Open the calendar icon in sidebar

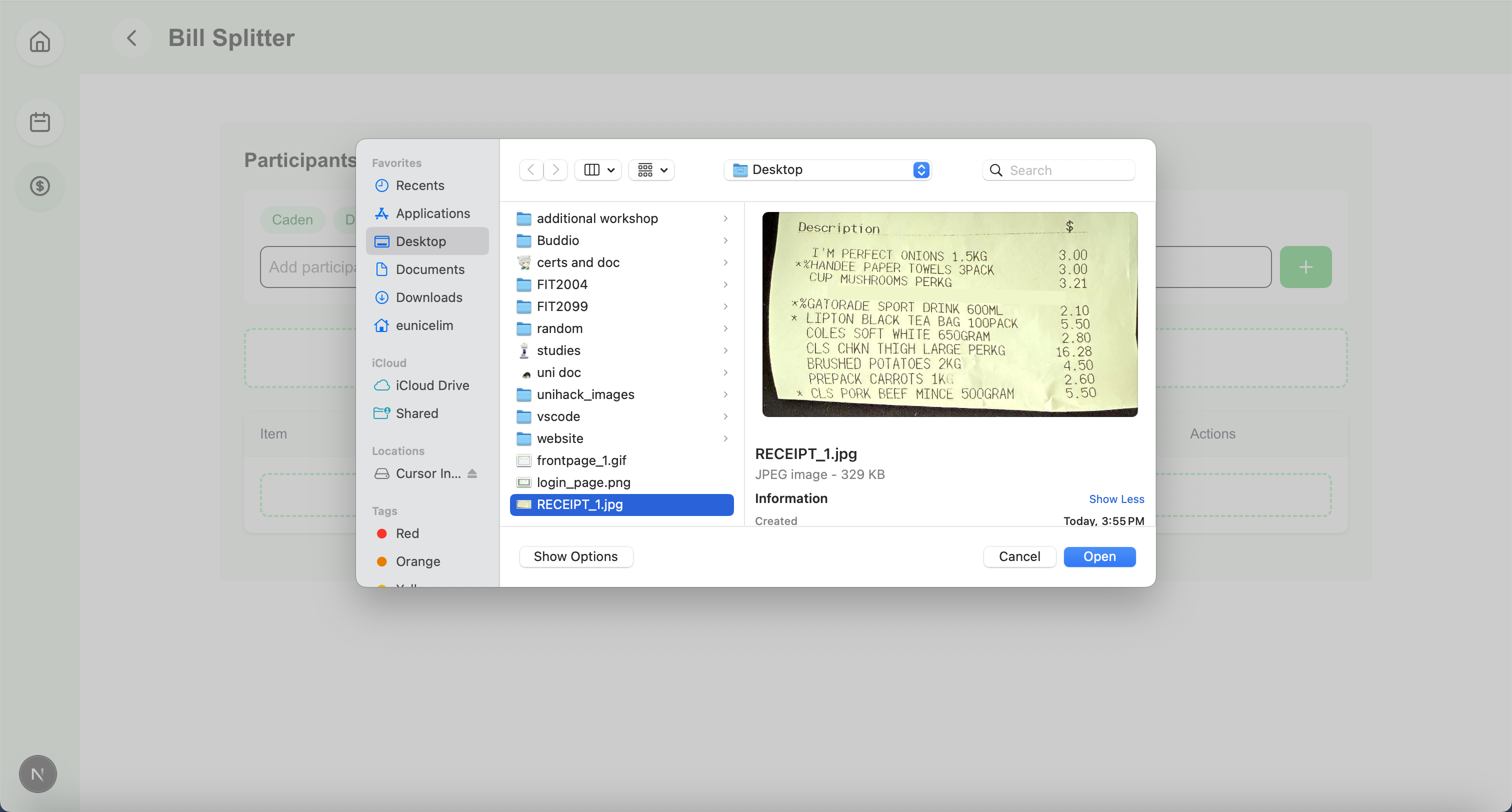tap(40, 122)
